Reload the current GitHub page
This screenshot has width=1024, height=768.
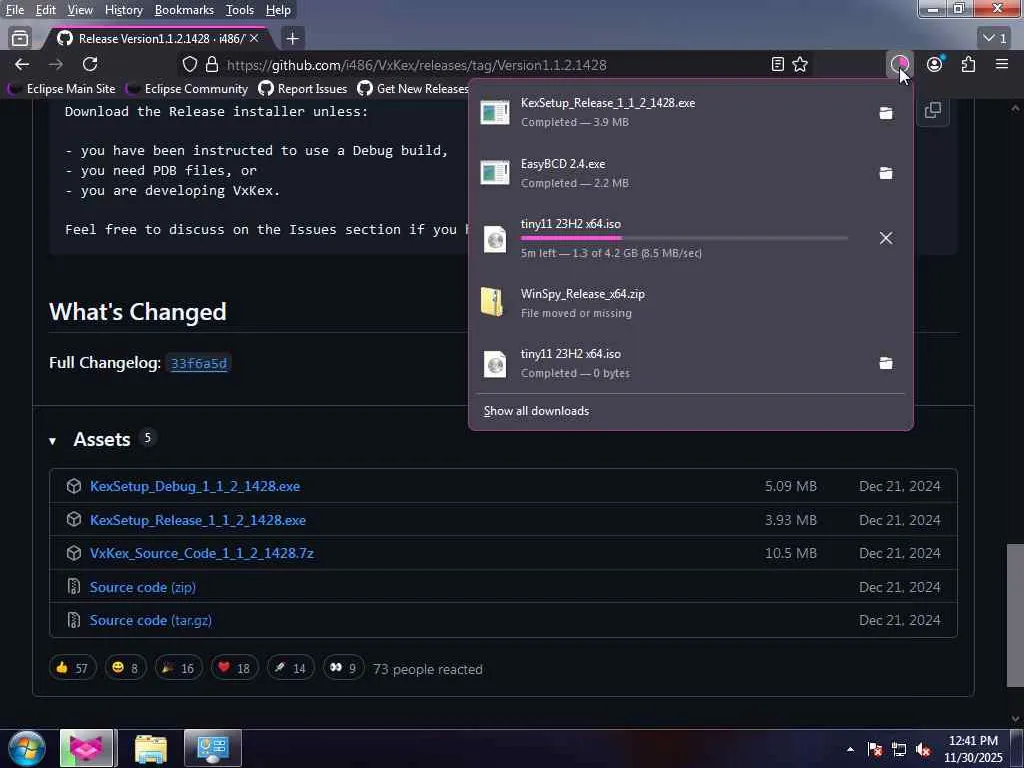[x=90, y=64]
